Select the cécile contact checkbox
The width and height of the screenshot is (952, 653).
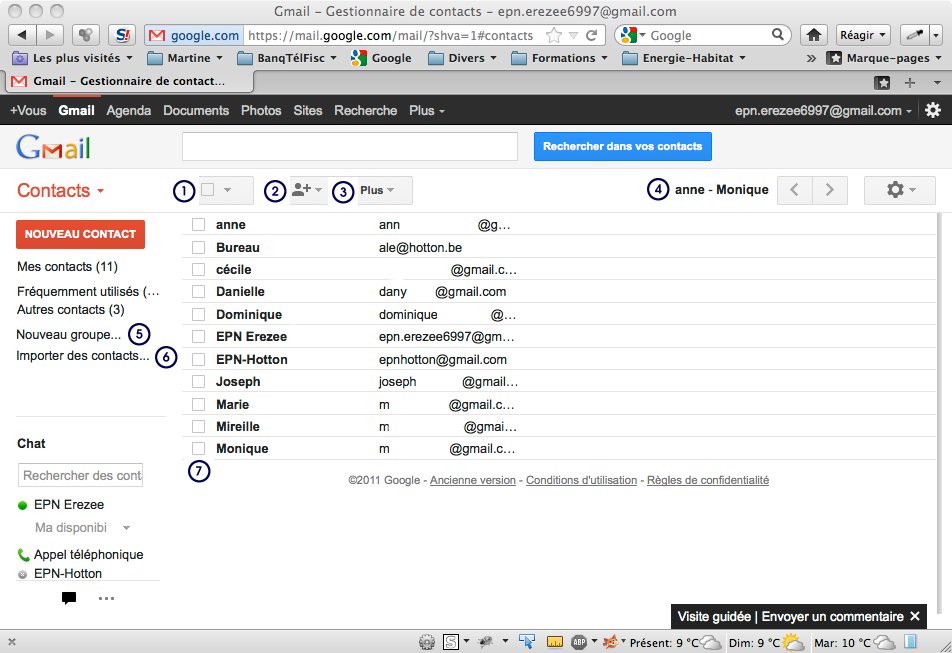[x=198, y=269]
